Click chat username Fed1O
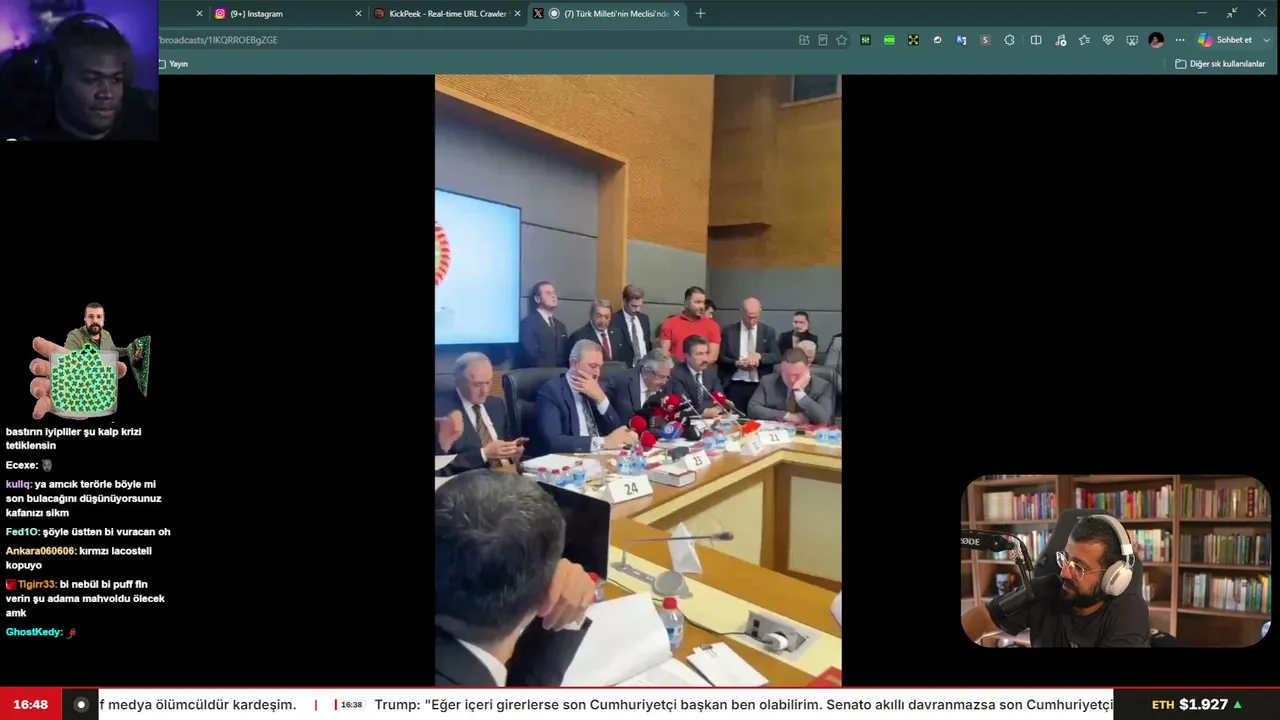The height and width of the screenshot is (720, 1280). pos(22,532)
